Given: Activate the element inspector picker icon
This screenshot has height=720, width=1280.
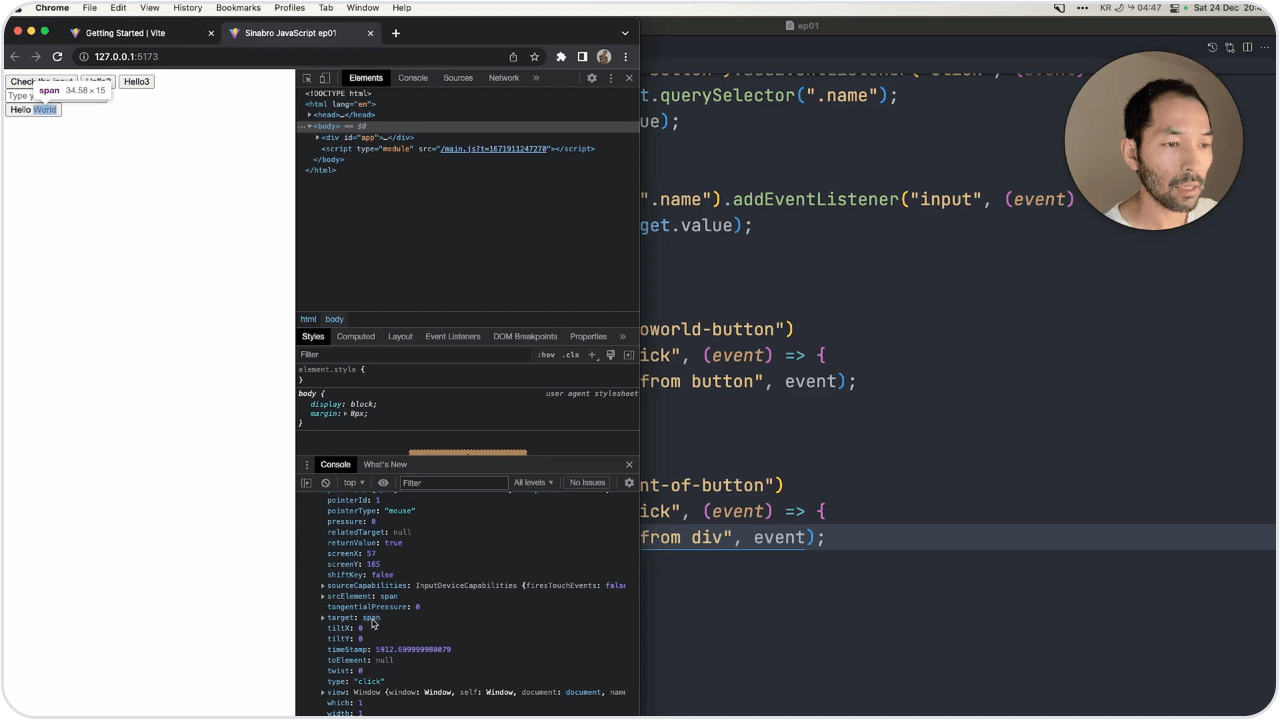Looking at the screenshot, I should click(x=307, y=78).
